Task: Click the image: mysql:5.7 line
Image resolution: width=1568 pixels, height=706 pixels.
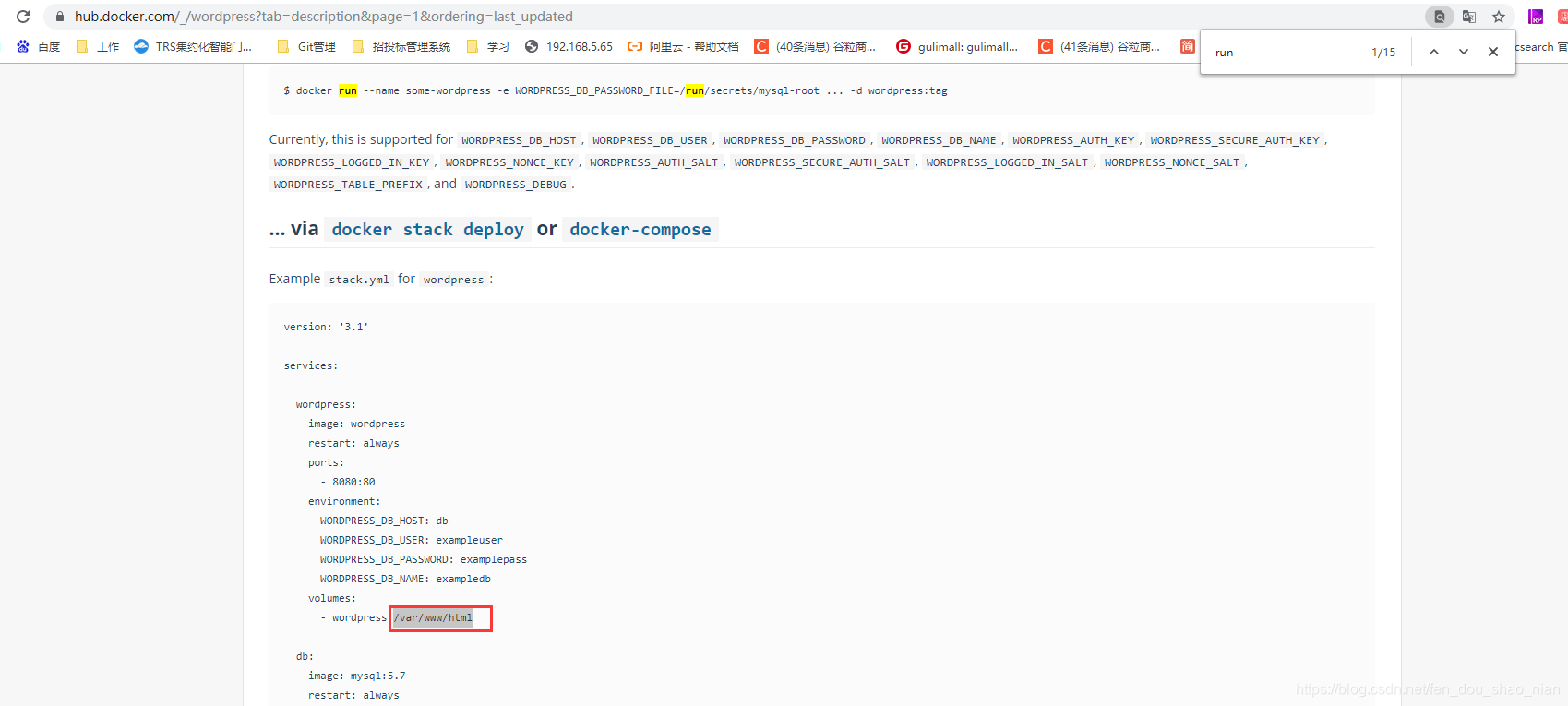Action: [356, 676]
